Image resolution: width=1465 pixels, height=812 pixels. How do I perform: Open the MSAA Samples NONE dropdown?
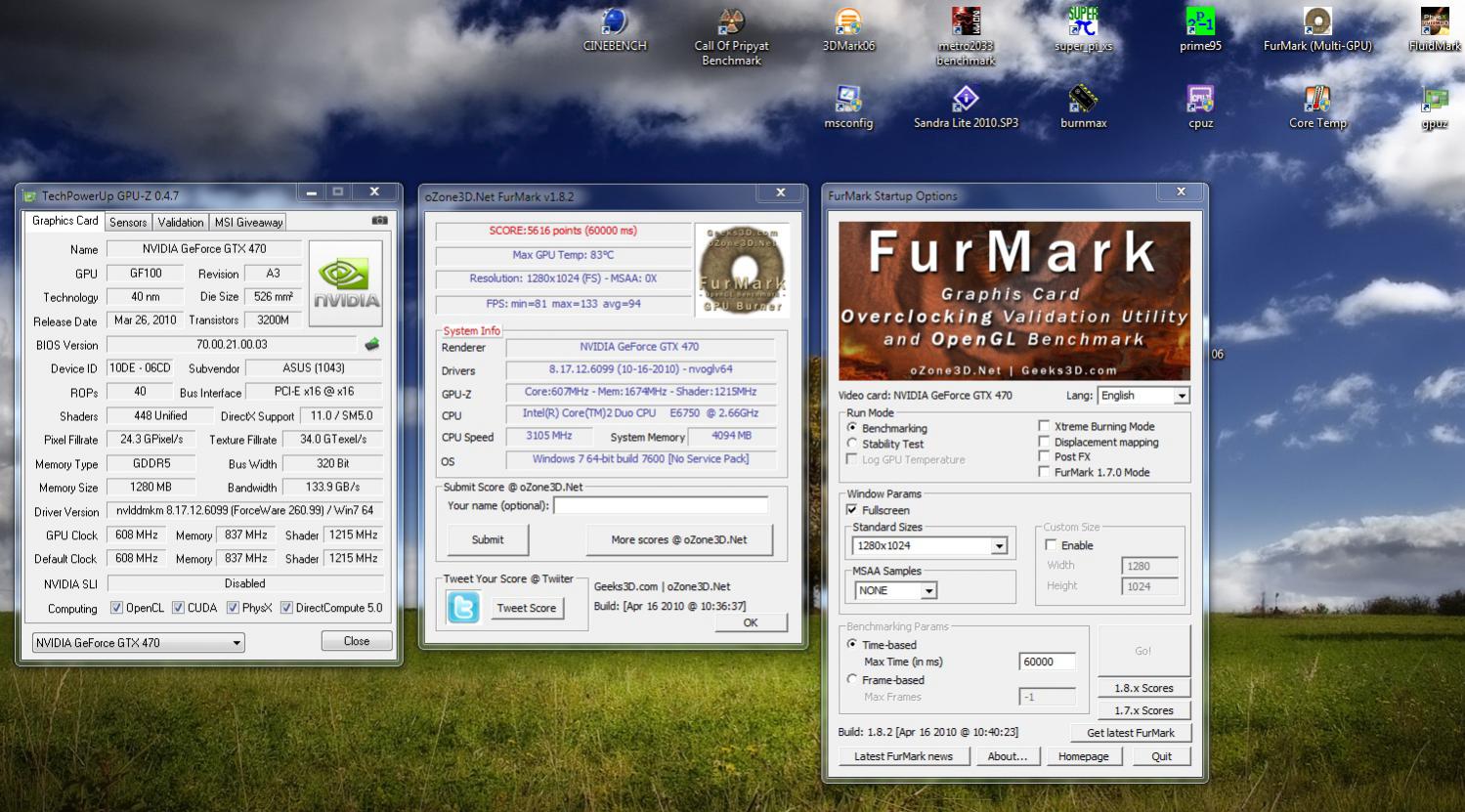pos(895,590)
